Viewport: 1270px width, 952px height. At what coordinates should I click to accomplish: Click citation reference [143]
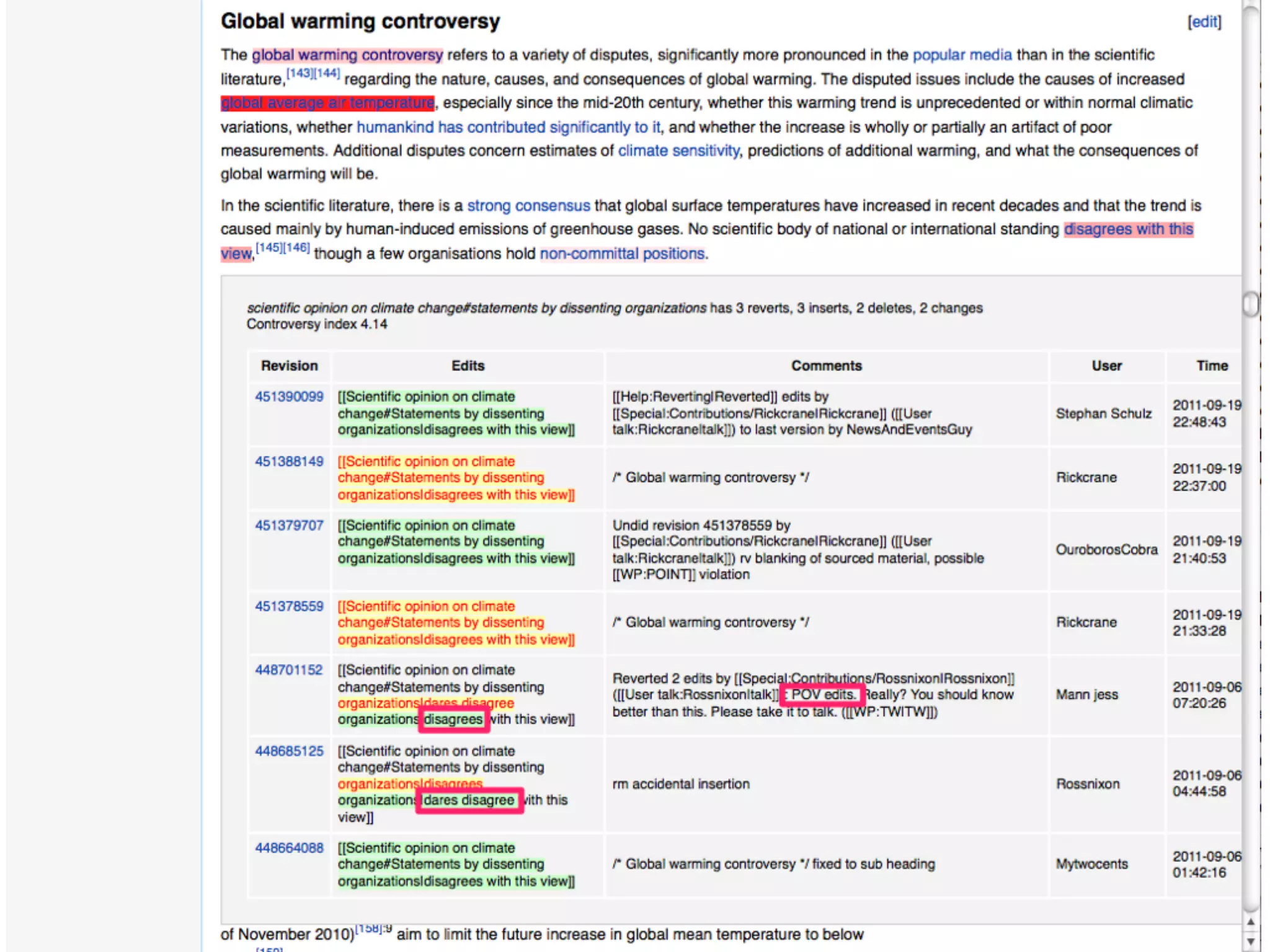pyautogui.click(x=300, y=74)
